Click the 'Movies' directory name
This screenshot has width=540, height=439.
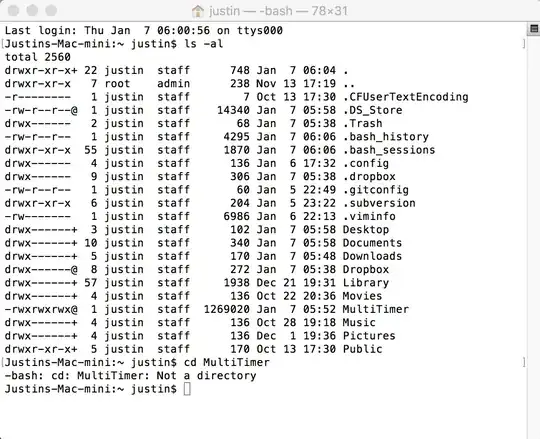click(363, 296)
